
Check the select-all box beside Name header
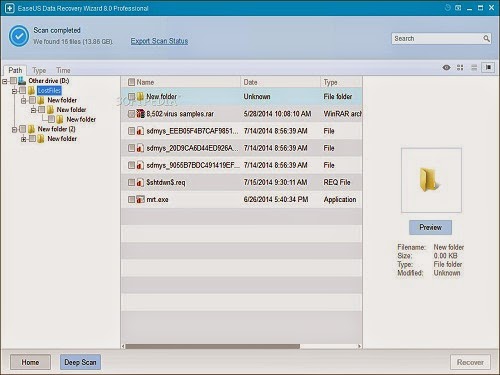click(131, 82)
